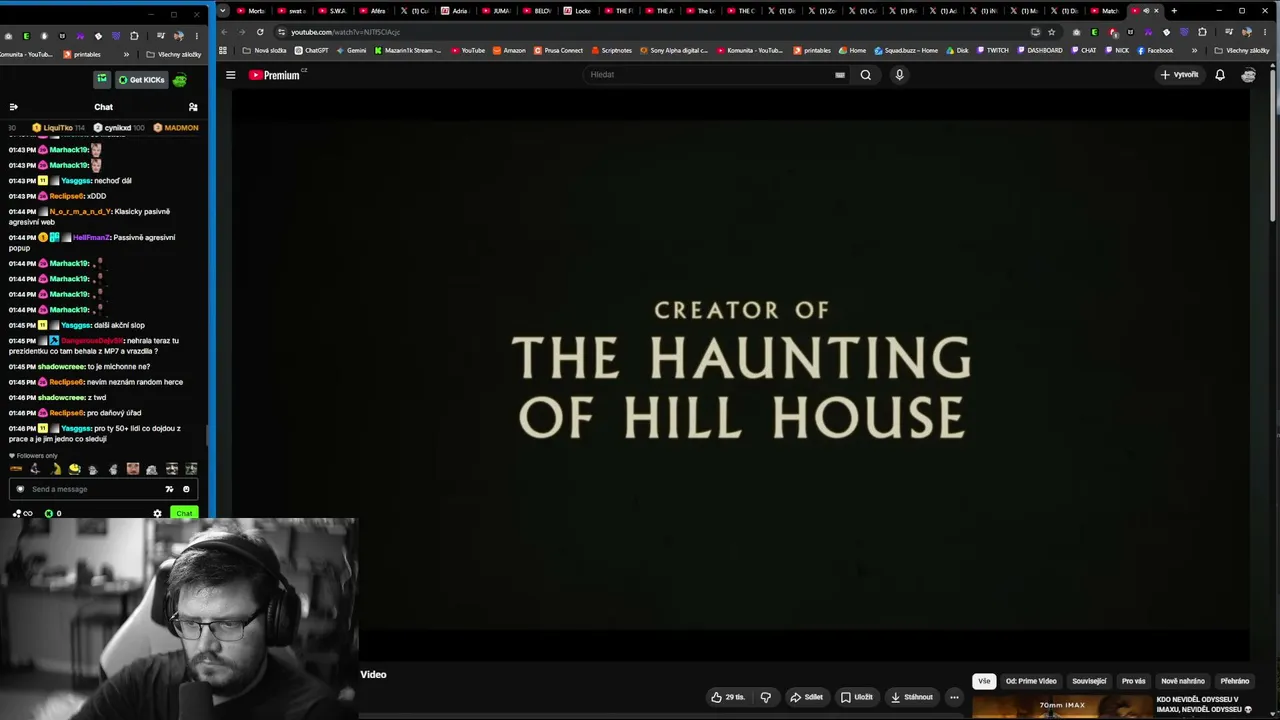Open the 70mm IMAX recommended video thumbnail
The height and width of the screenshot is (720, 1280).
[x=1062, y=707]
